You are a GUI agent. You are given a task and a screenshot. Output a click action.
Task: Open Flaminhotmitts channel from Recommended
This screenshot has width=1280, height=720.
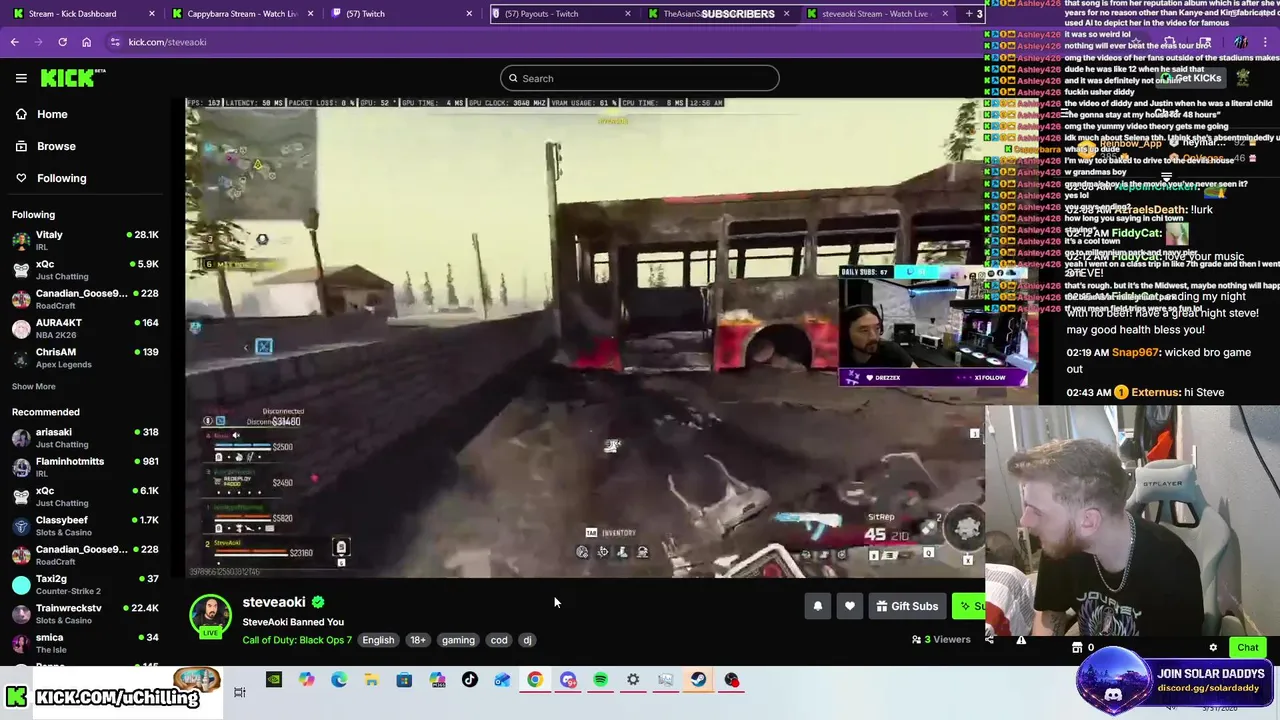click(x=86, y=467)
